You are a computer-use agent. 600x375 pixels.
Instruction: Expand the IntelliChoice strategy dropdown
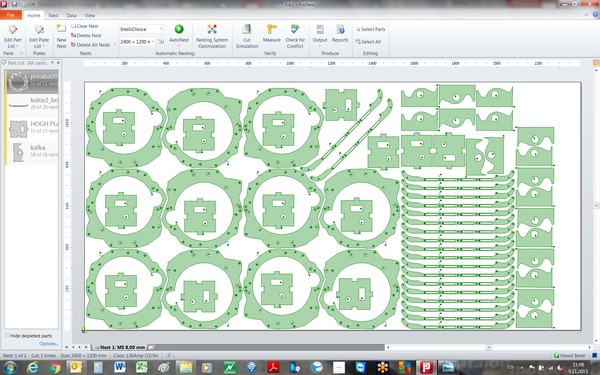click(161, 29)
